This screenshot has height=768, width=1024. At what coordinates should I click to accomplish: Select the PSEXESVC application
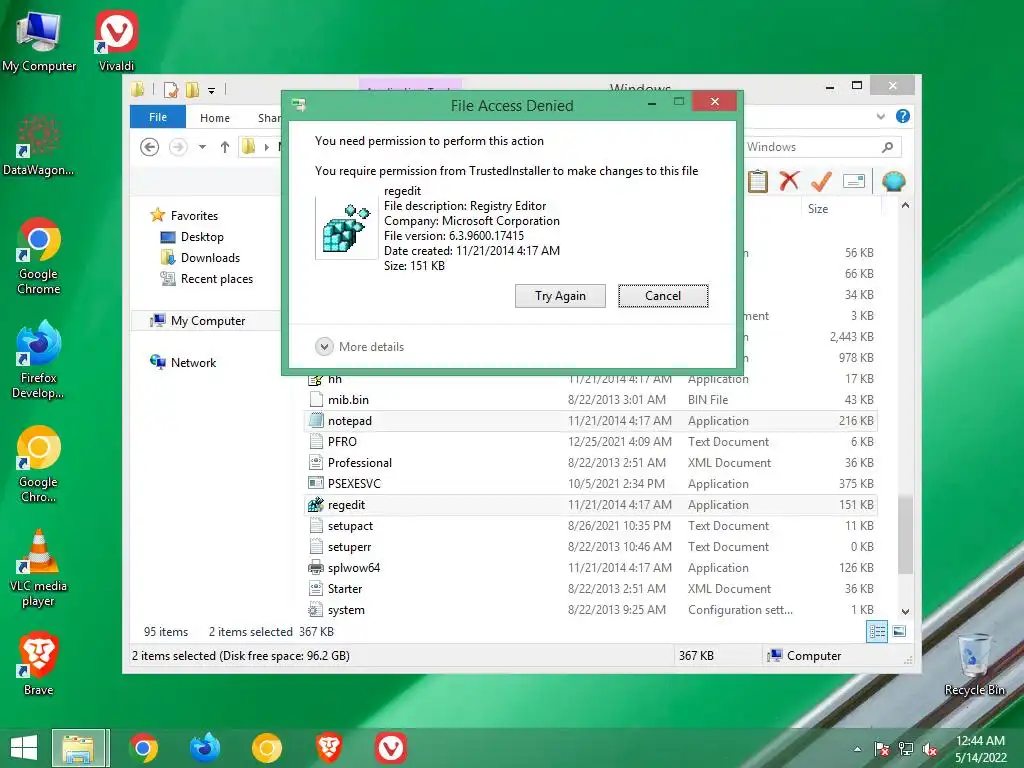click(x=591, y=484)
